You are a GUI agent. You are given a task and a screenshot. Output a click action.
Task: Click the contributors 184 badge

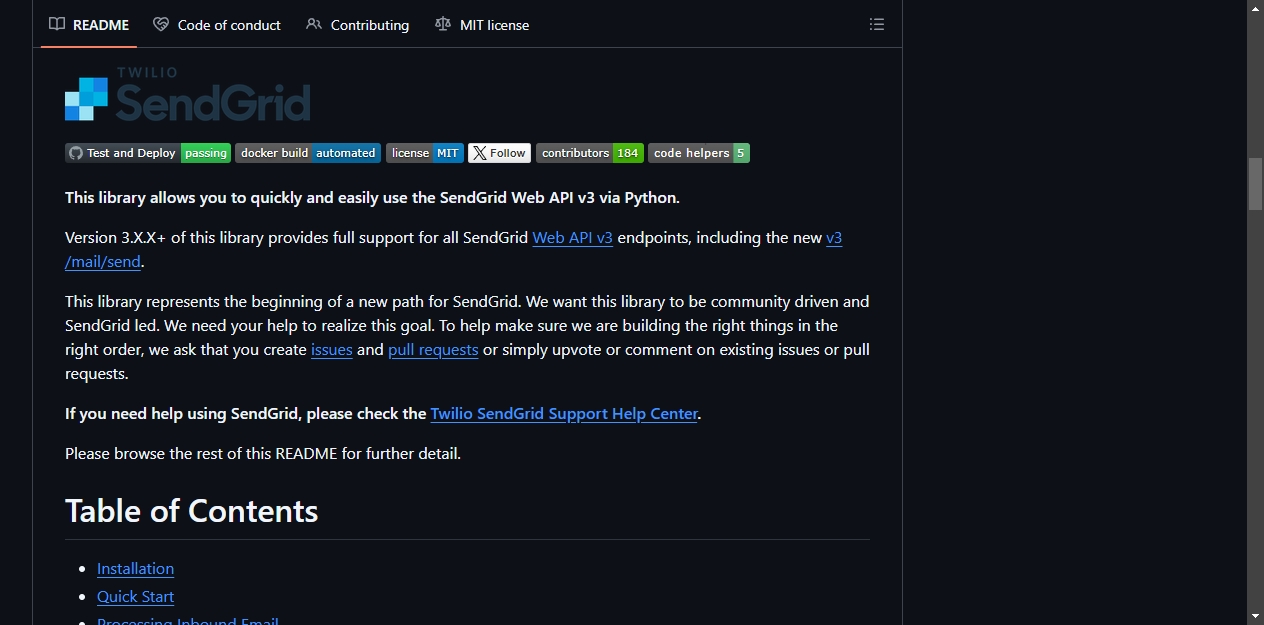(590, 153)
